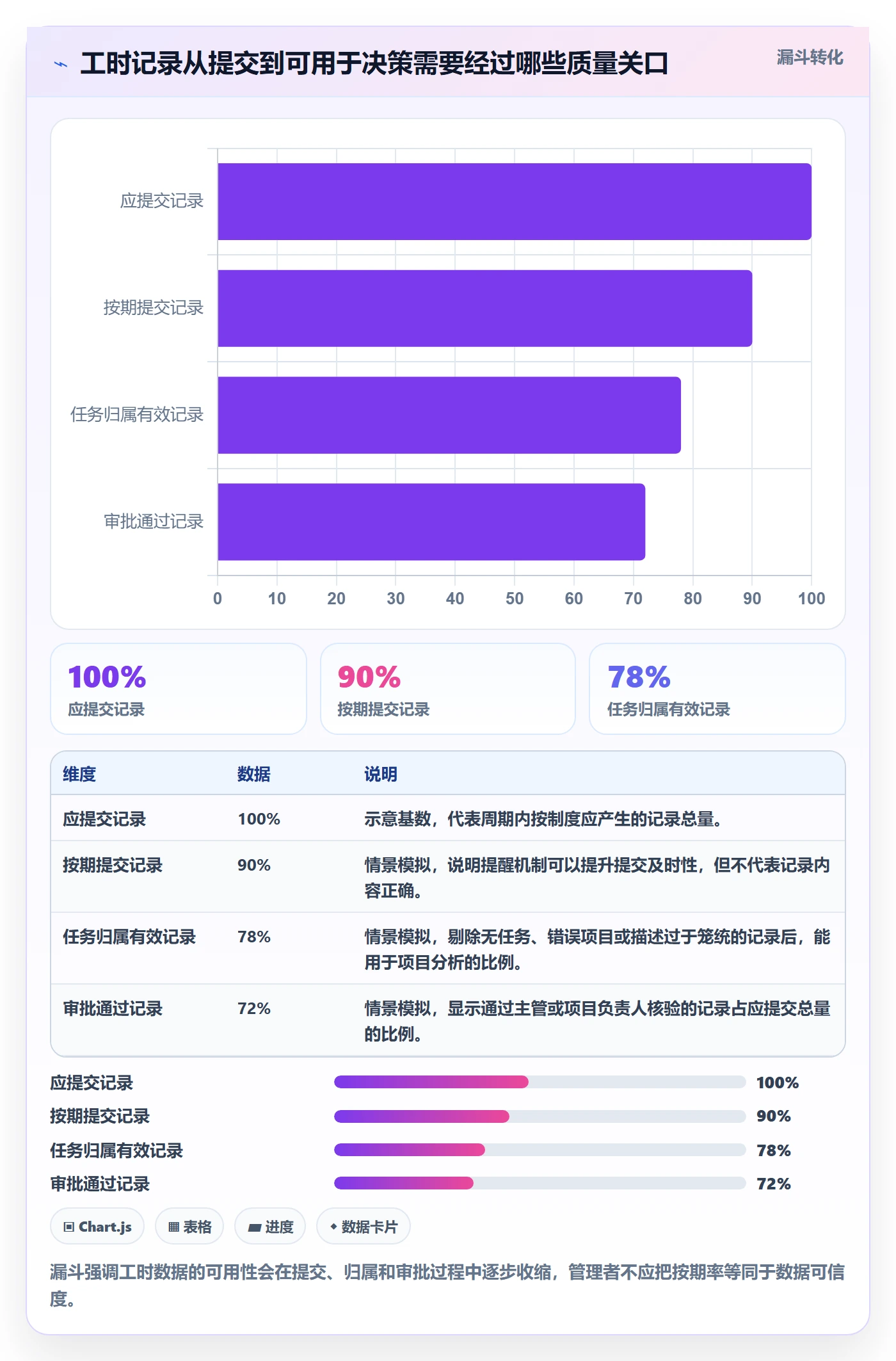Click the 数据卡片 tag chip

[364, 1227]
